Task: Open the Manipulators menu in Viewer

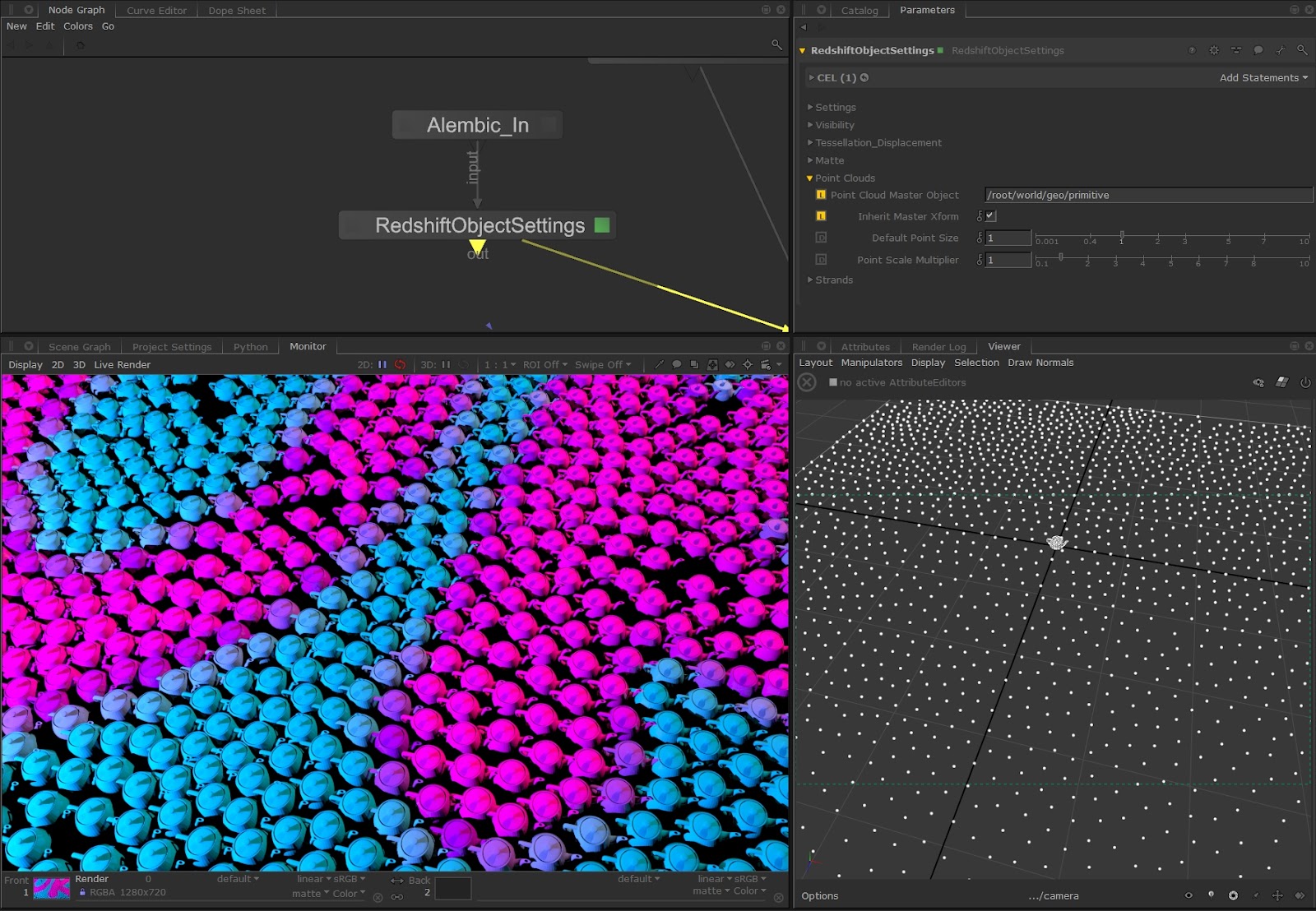Action: click(x=871, y=363)
